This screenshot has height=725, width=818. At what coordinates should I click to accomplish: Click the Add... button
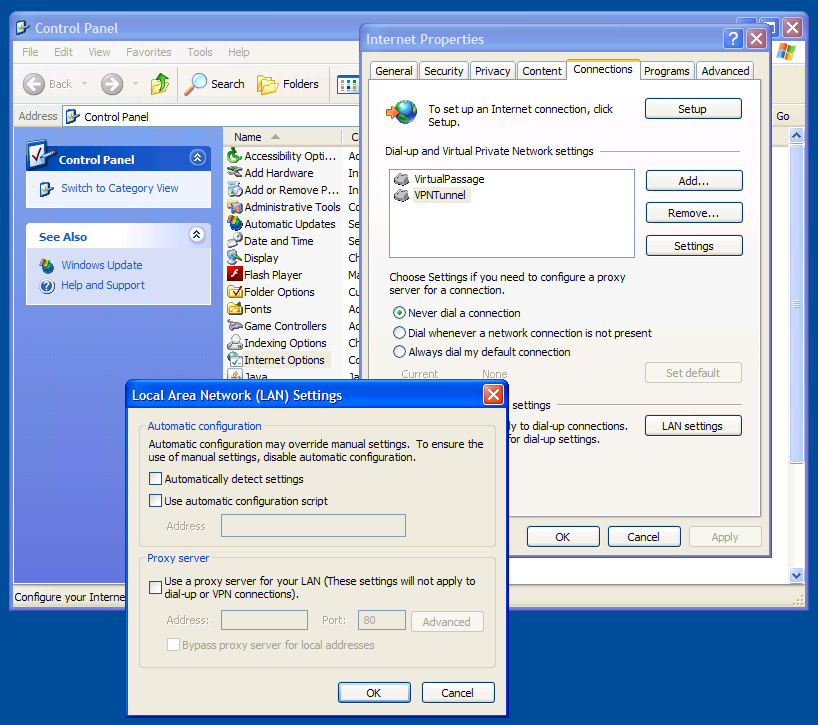pyautogui.click(x=694, y=181)
